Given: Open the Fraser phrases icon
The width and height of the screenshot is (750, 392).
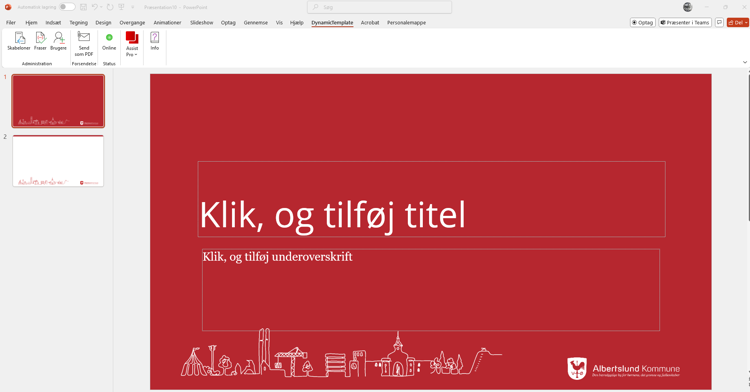Looking at the screenshot, I should (x=40, y=41).
